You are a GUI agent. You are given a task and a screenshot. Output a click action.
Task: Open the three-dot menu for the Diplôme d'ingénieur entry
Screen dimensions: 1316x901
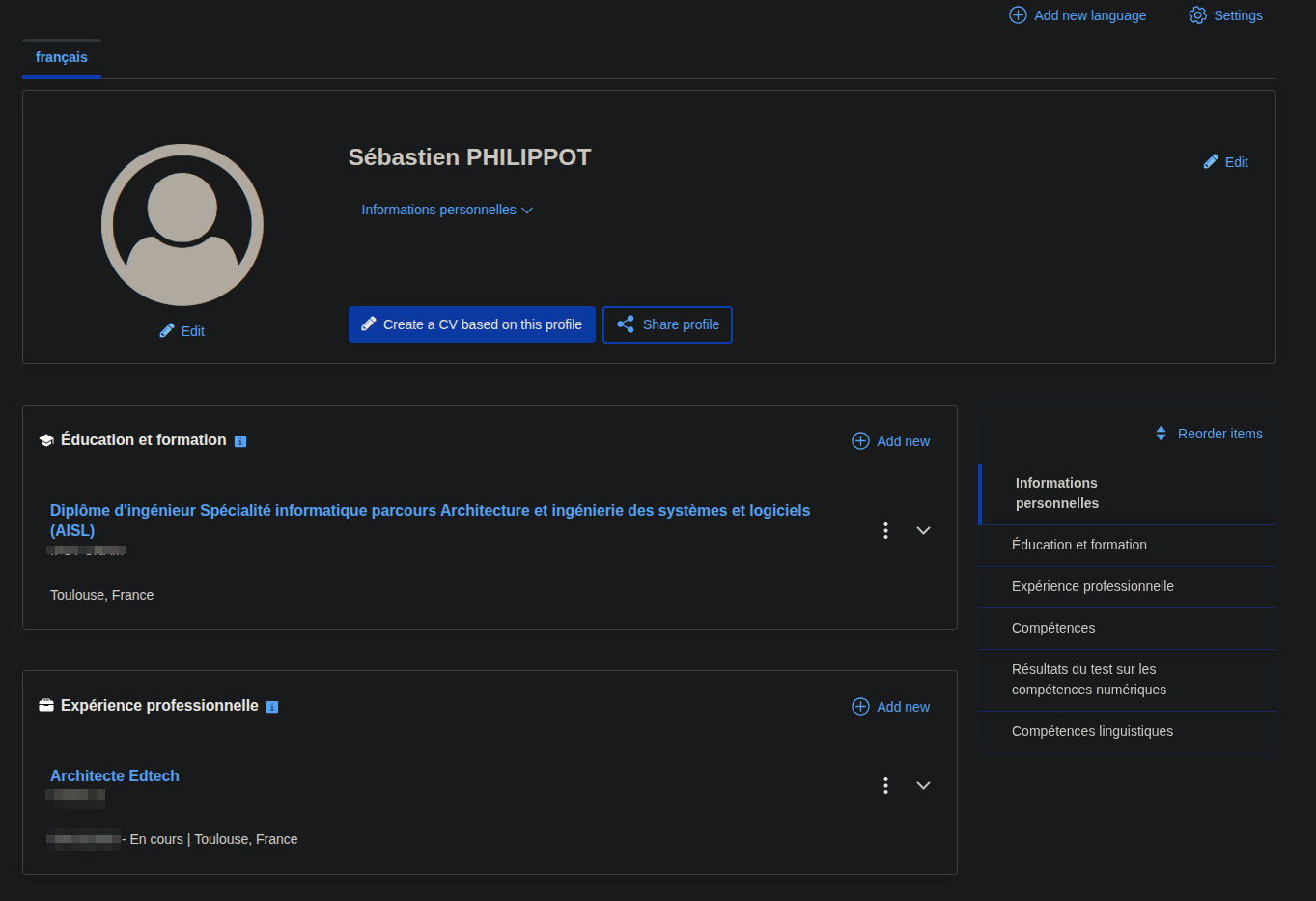885,530
